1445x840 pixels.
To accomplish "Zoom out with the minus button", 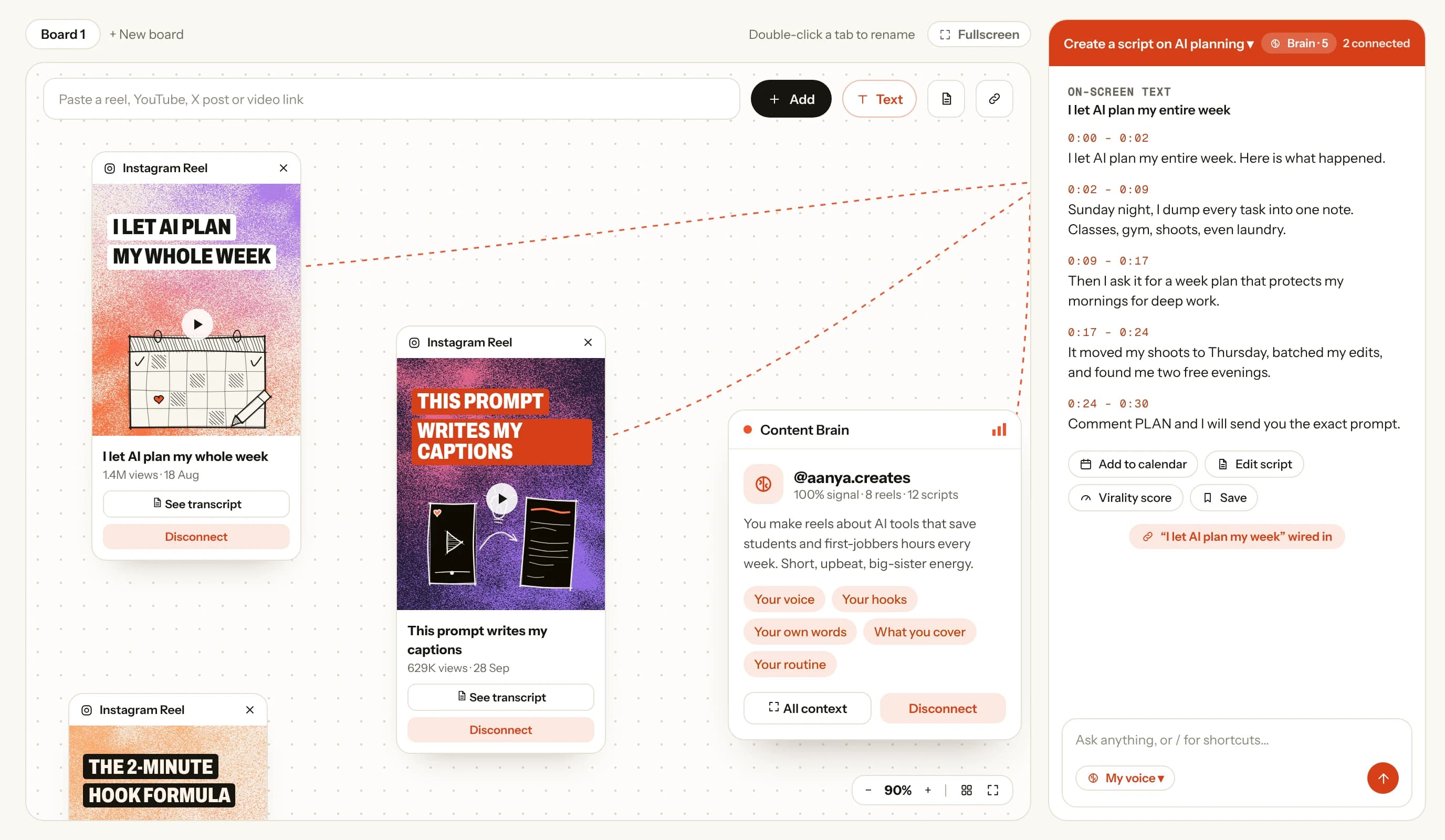I will 868,790.
